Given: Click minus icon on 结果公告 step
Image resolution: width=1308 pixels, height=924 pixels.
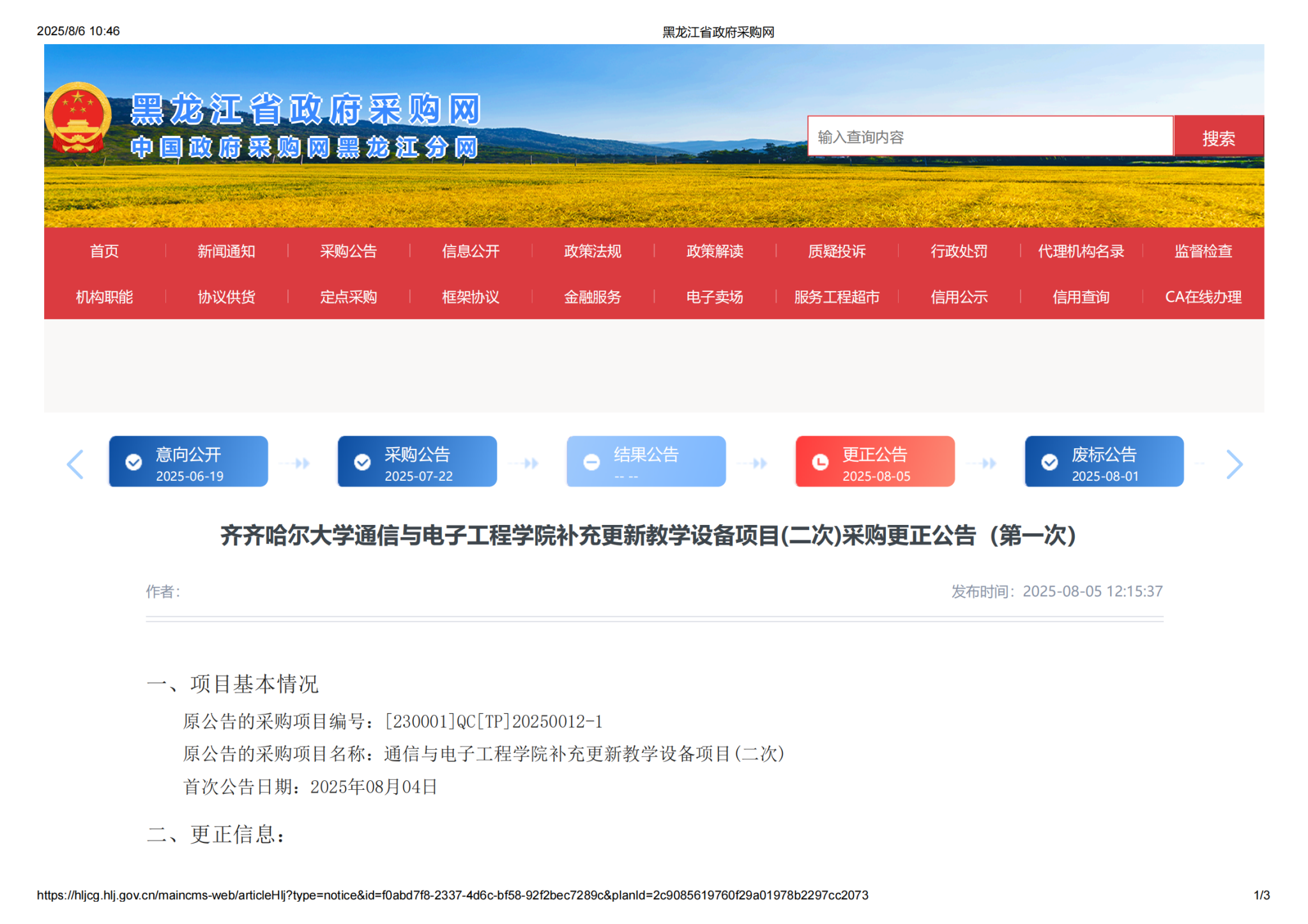Looking at the screenshot, I should tap(591, 462).
